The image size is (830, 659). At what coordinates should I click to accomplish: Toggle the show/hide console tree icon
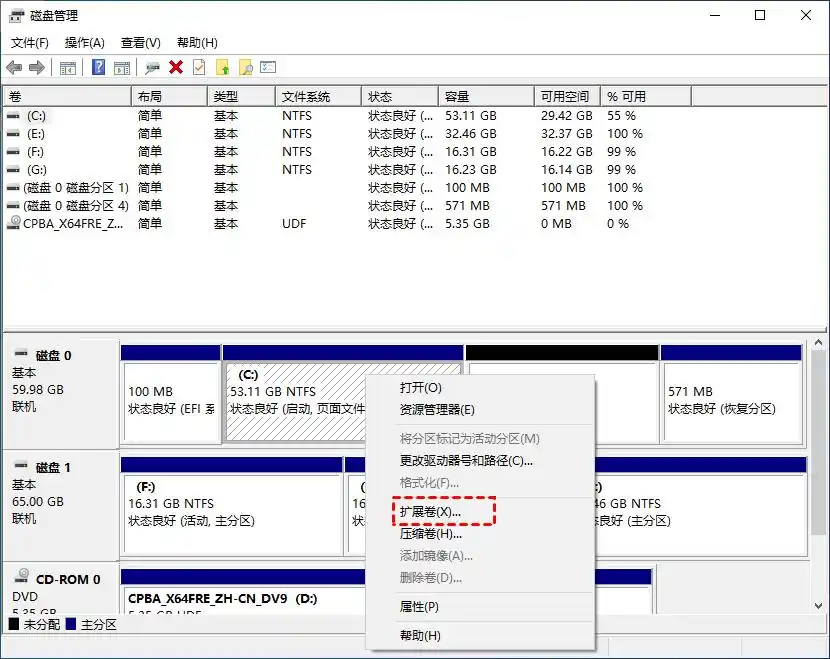click(67, 67)
